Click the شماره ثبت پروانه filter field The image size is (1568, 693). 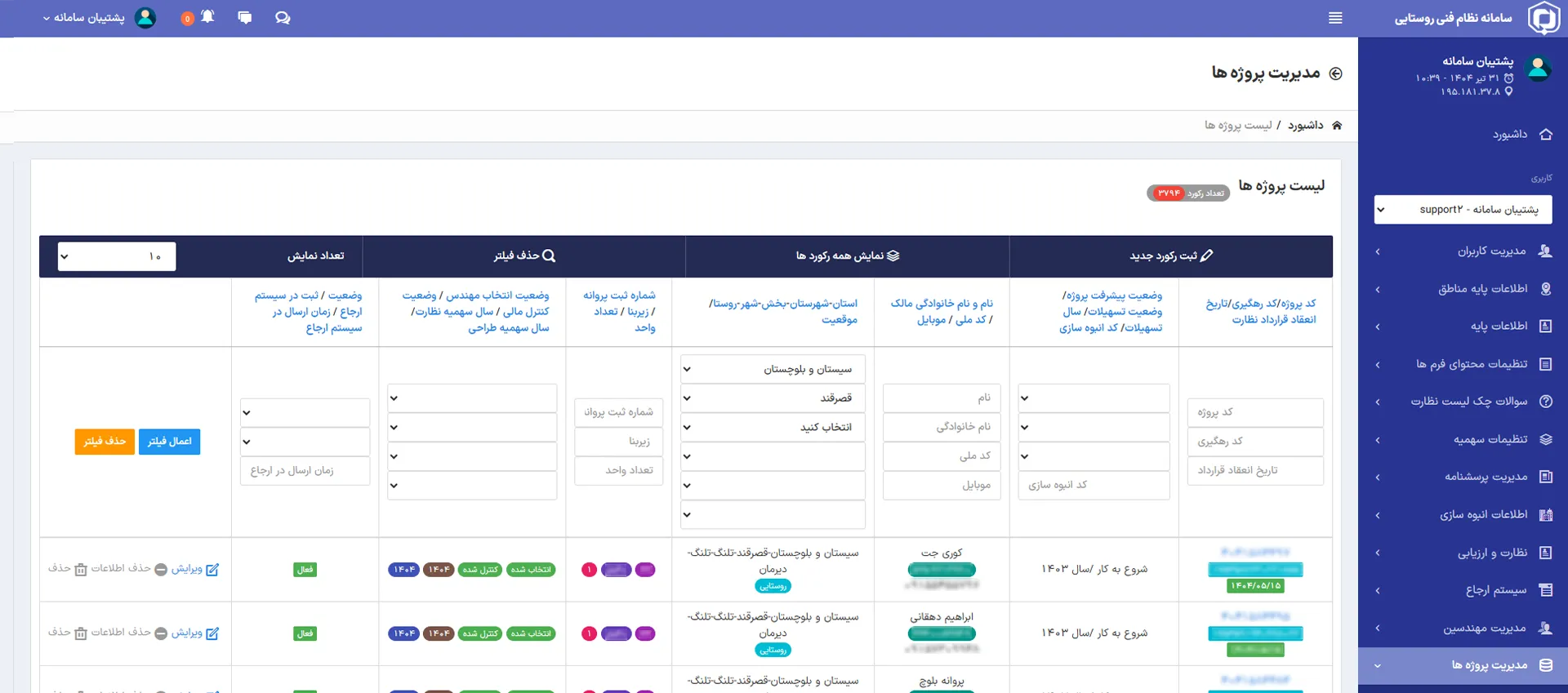coord(619,412)
